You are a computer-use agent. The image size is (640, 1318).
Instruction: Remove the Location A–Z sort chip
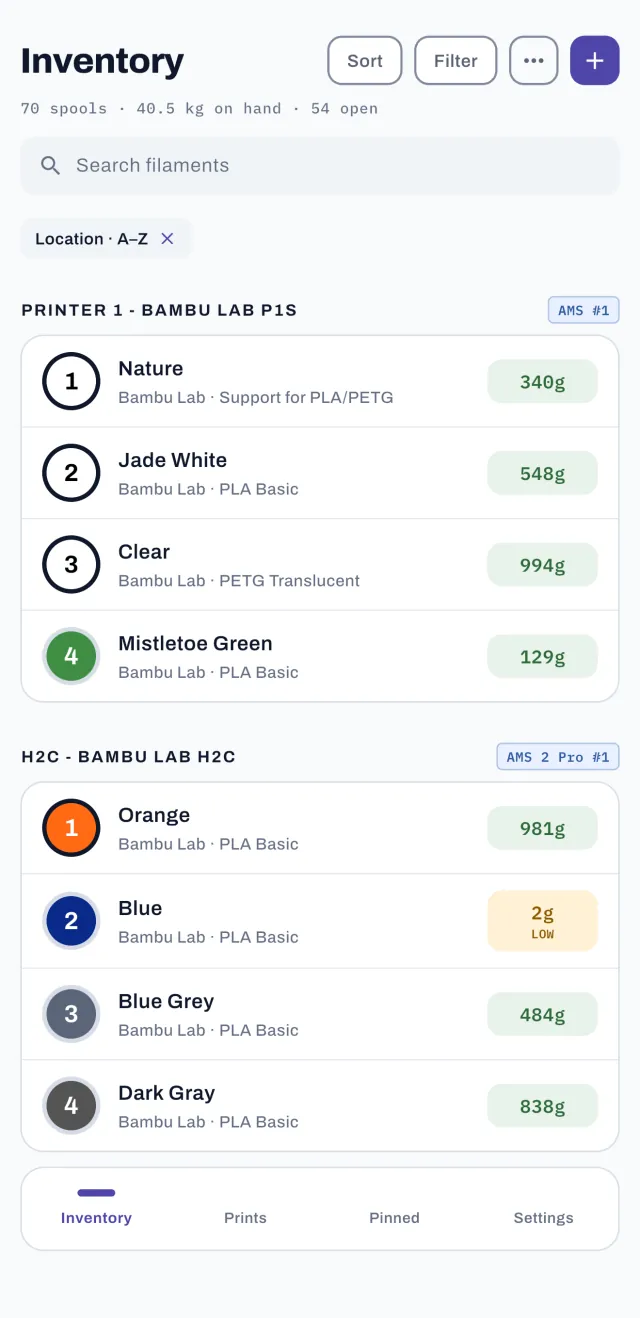click(168, 239)
